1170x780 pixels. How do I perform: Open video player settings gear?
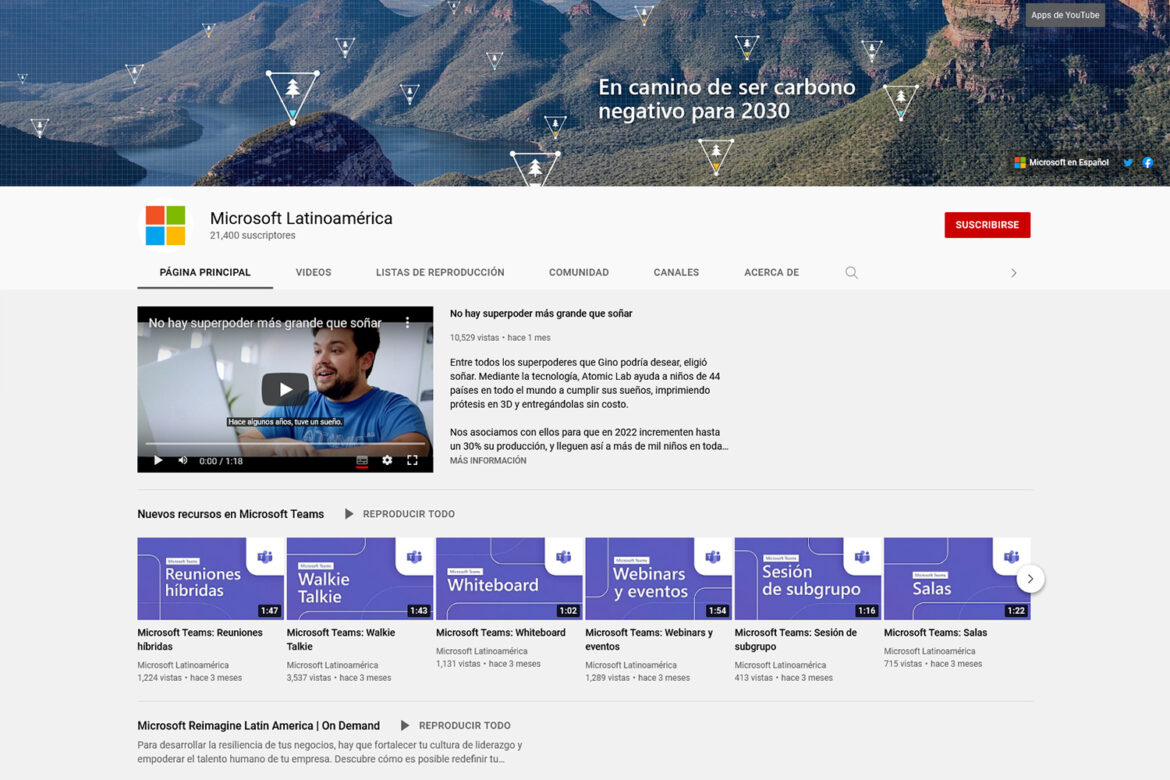point(387,460)
